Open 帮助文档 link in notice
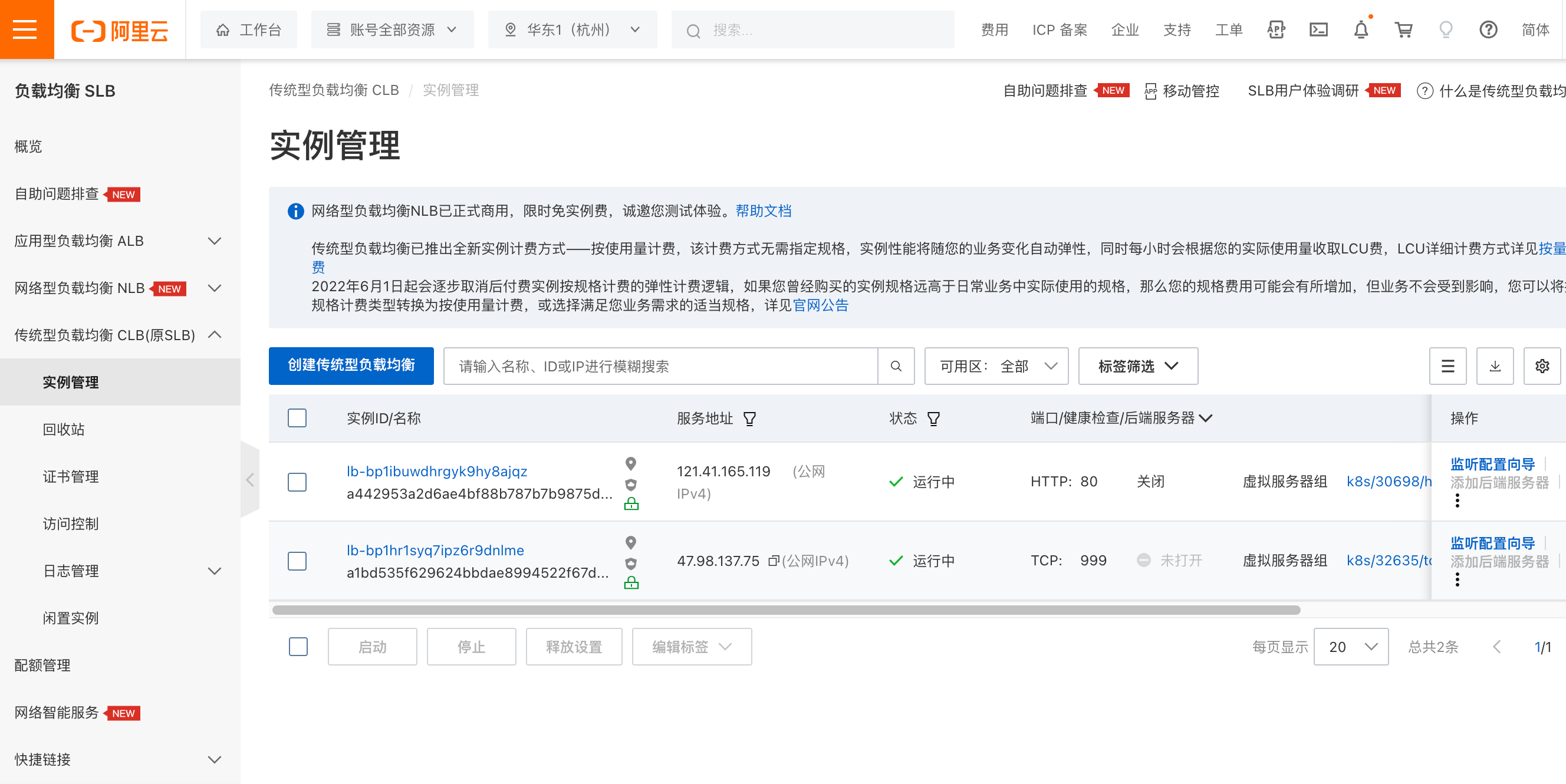Image resolution: width=1566 pixels, height=784 pixels. pyautogui.click(x=764, y=211)
